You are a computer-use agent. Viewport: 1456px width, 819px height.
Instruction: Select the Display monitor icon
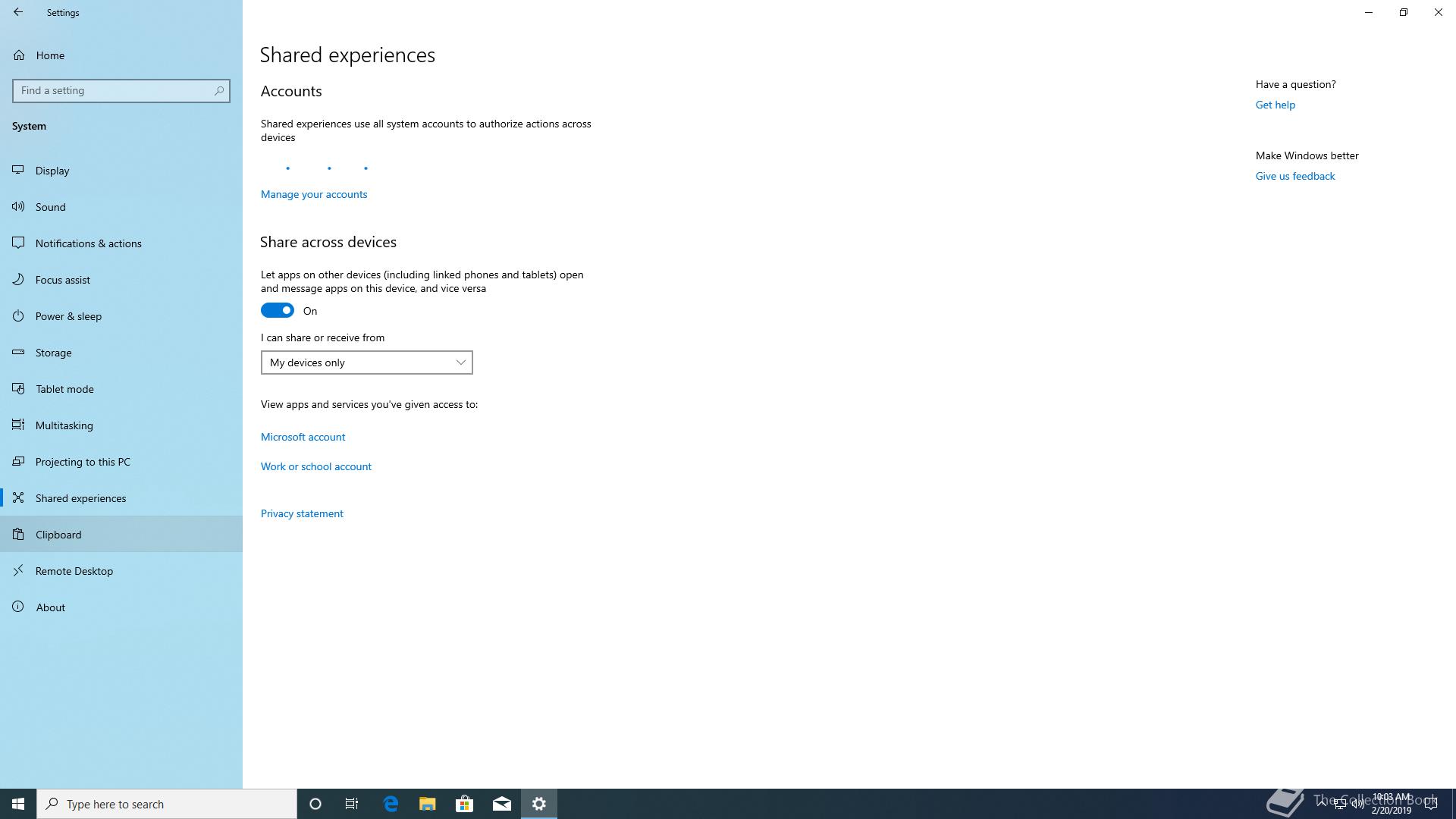point(18,170)
